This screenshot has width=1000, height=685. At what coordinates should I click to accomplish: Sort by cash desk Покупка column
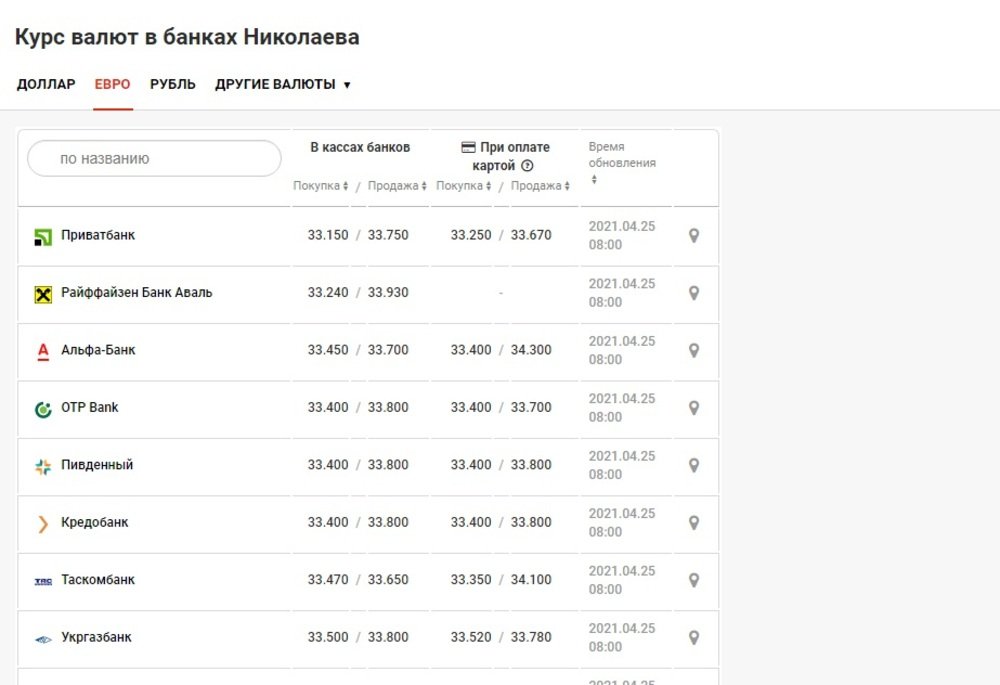(320, 186)
